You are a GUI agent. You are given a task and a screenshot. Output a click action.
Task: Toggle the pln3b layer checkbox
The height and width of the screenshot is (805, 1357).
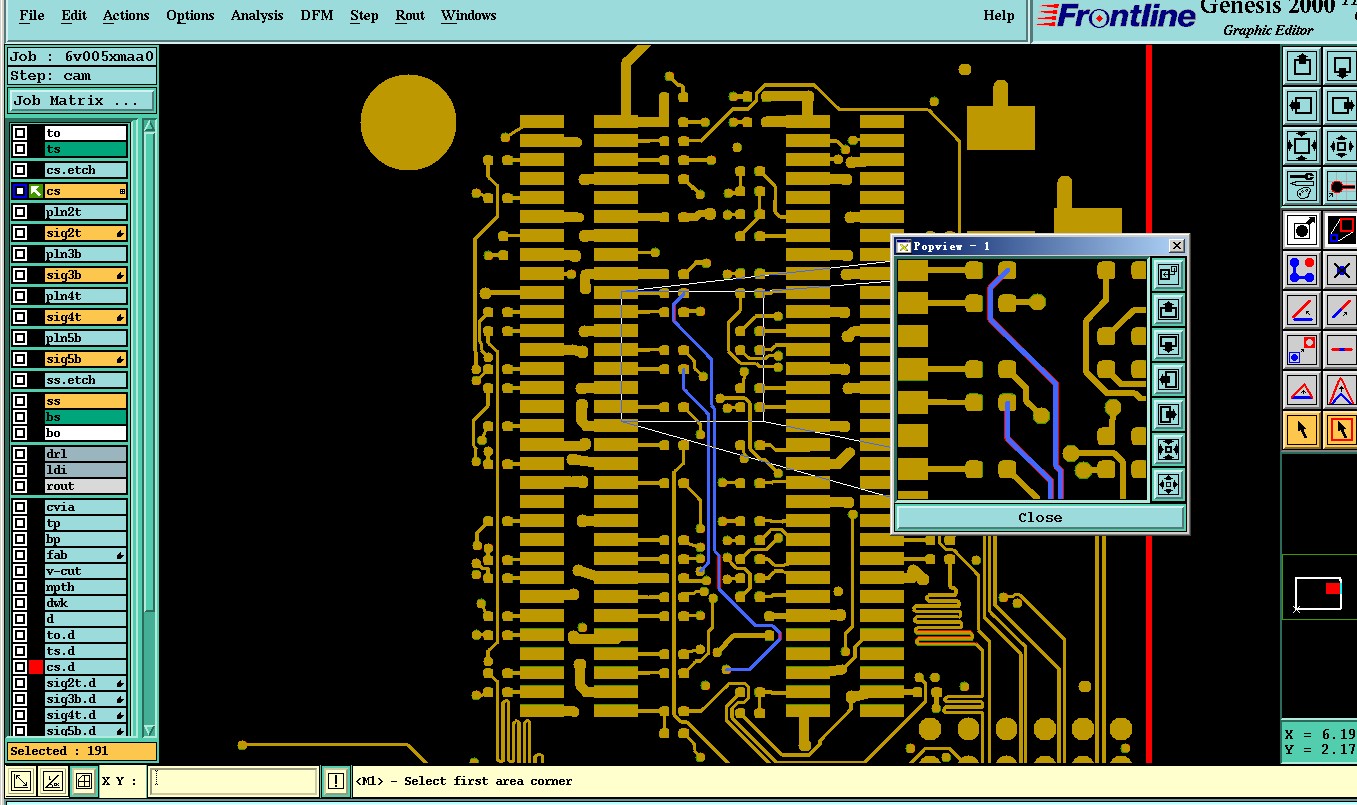tap(20, 254)
